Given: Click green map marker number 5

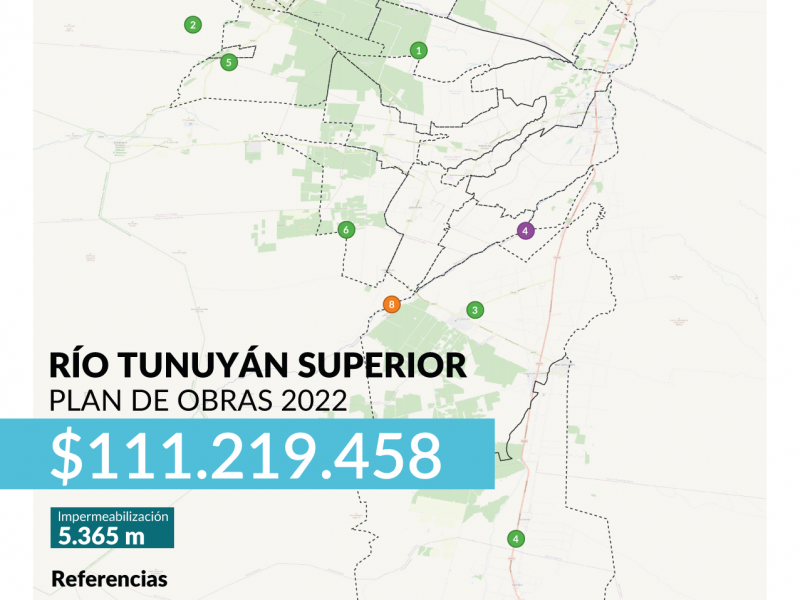Looking at the screenshot, I should pos(229,62).
